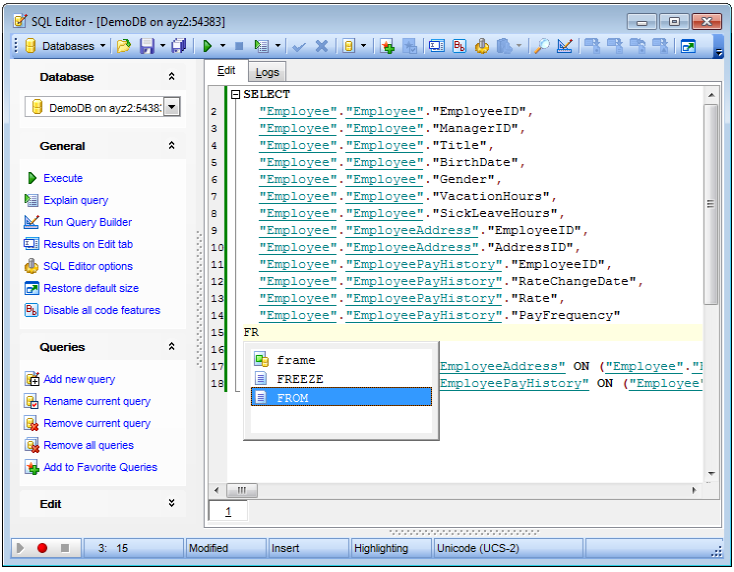Click the magnifier find toolbar icon
Image resolution: width=734 pixels, height=572 pixels.
542,46
